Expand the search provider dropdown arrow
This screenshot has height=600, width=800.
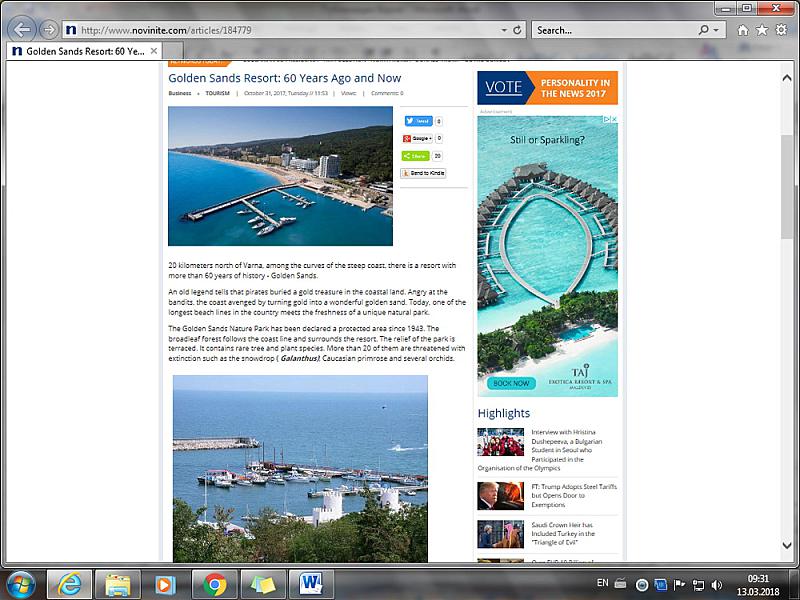[x=718, y=30]
